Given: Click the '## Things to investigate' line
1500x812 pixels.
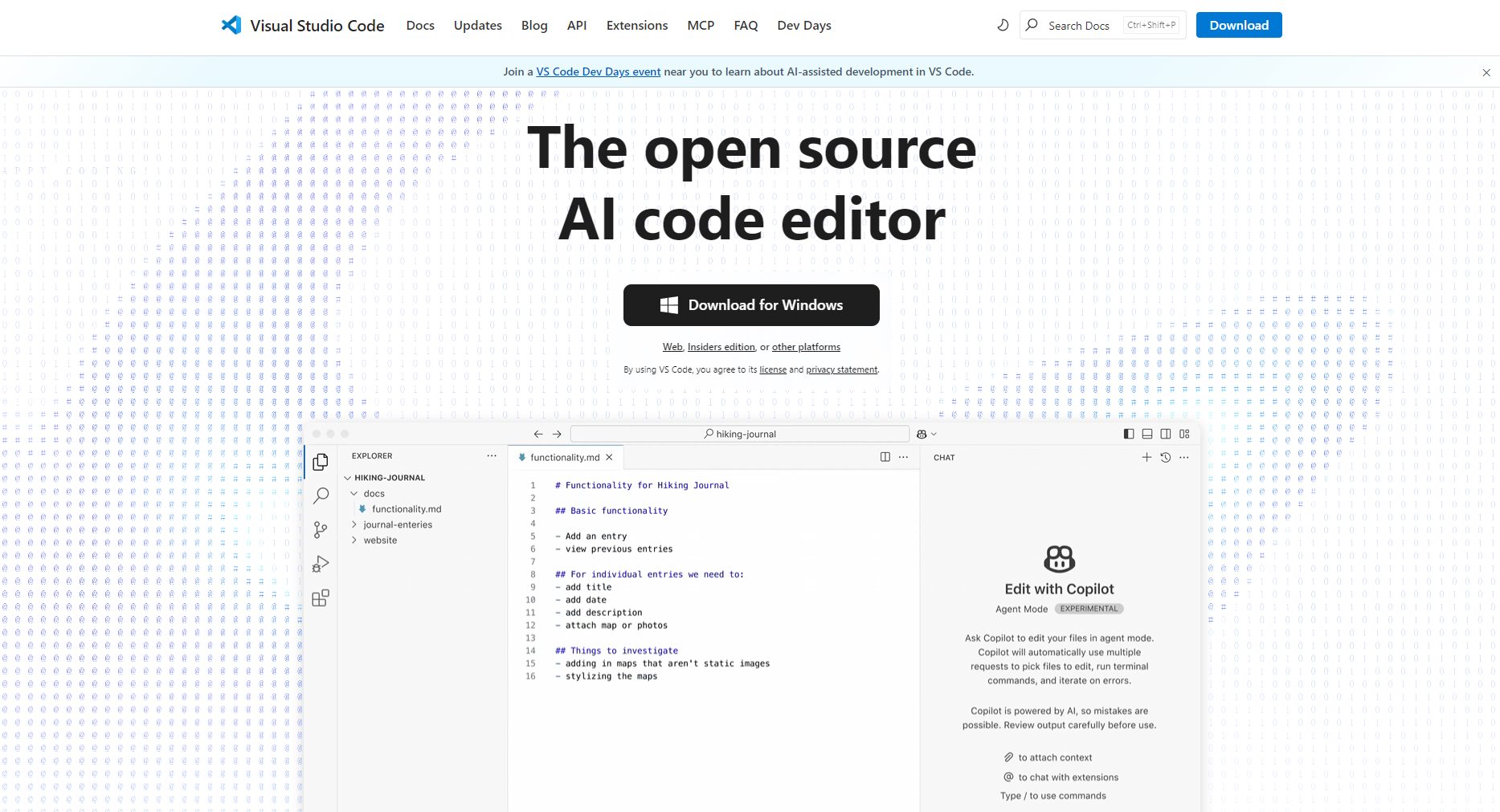Looking at the screenshot, I should [616, 651].
